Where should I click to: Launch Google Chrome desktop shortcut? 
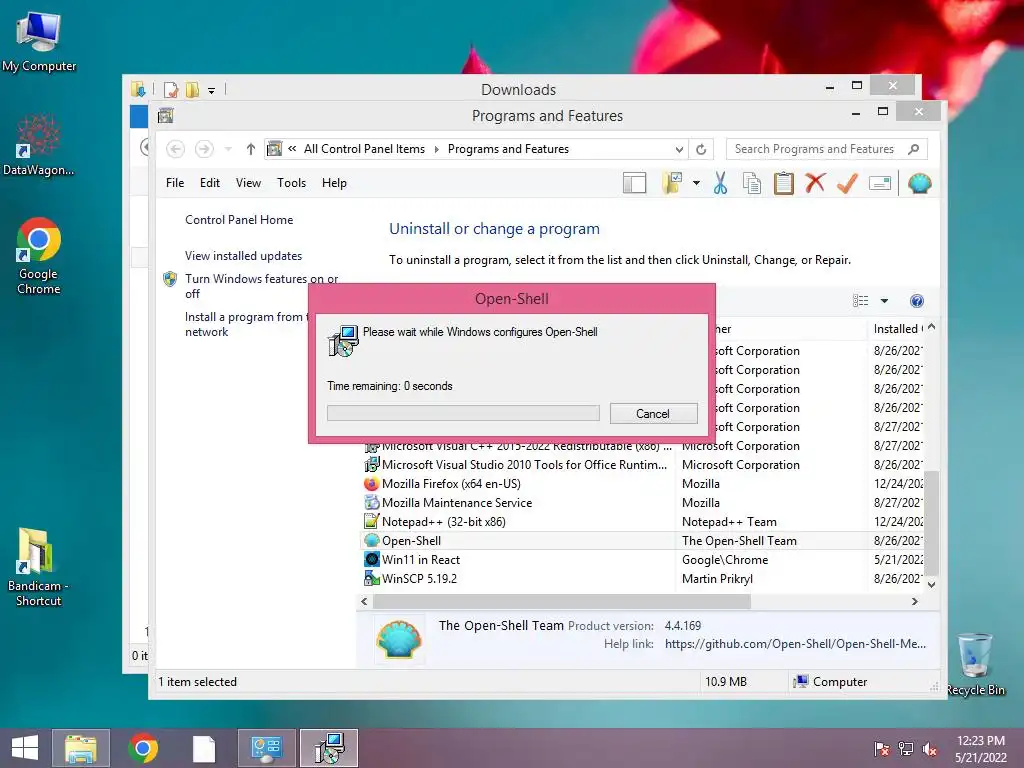39,255
